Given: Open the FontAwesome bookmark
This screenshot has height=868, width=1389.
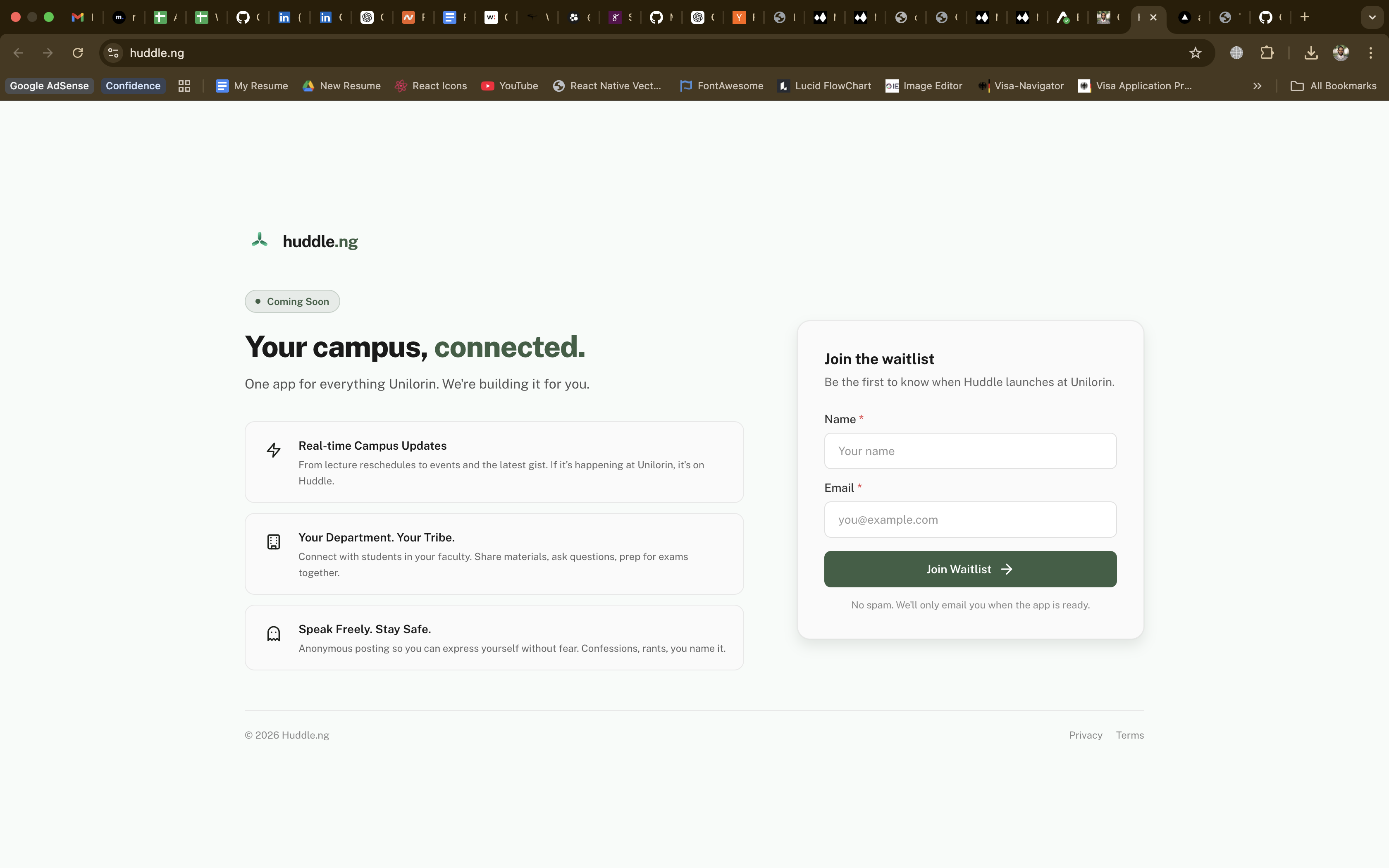Looking at the screenshot, I should point(721,86).
